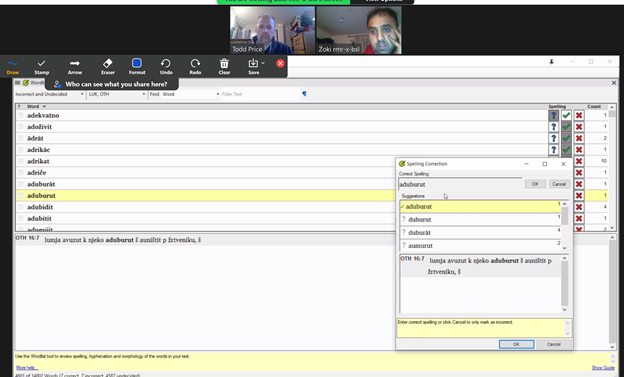Viewport: 624px width, 377px height.
Task: Click the Correct Spelling text field
Action: 460,184
